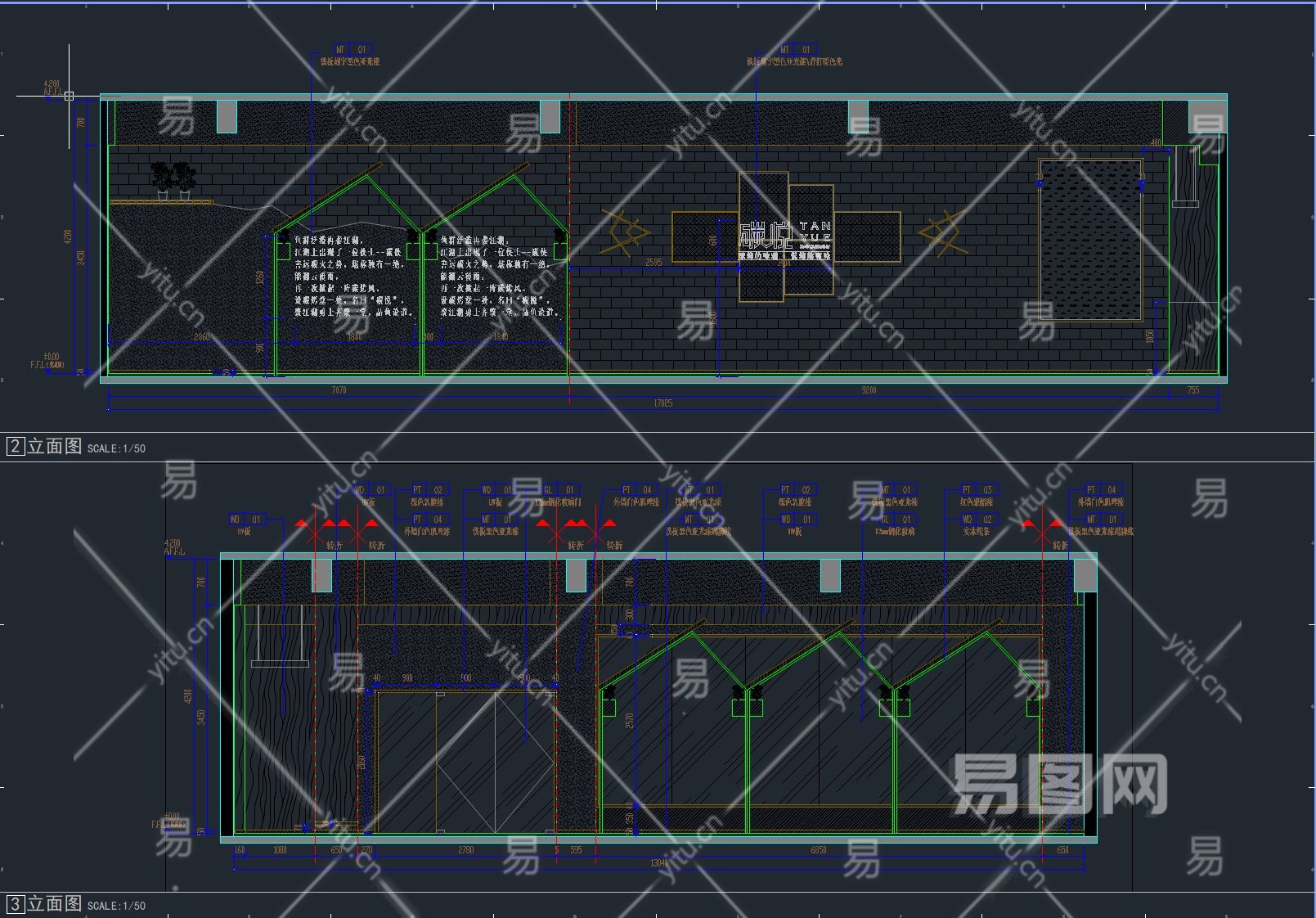Viewport: 1316px width, 918px height.
Task: Click the PT 03 material tag
Action: pyautogui.click(x=977, y=490)
